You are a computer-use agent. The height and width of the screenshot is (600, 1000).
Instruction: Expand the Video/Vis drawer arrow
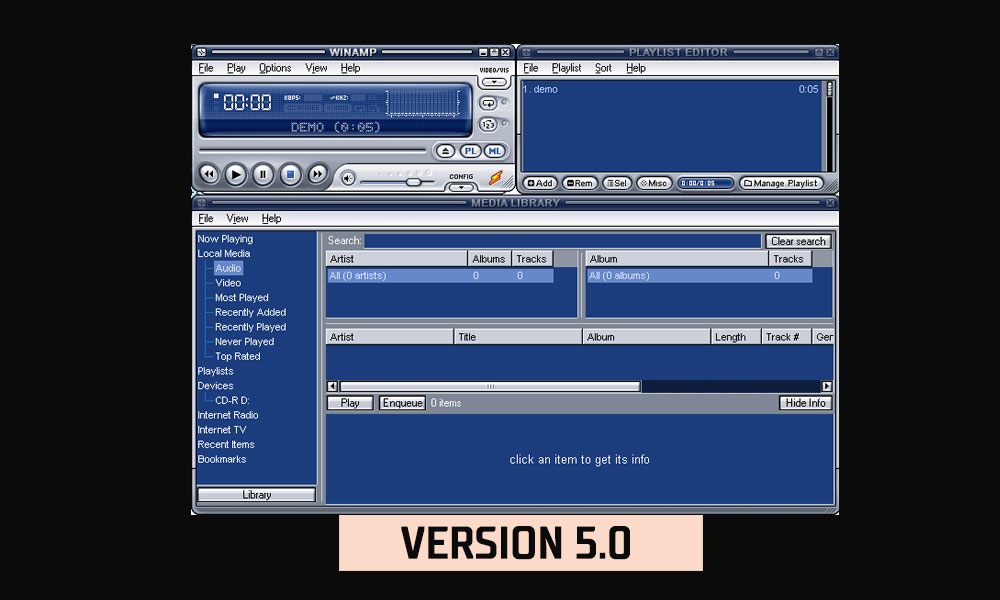494,82
